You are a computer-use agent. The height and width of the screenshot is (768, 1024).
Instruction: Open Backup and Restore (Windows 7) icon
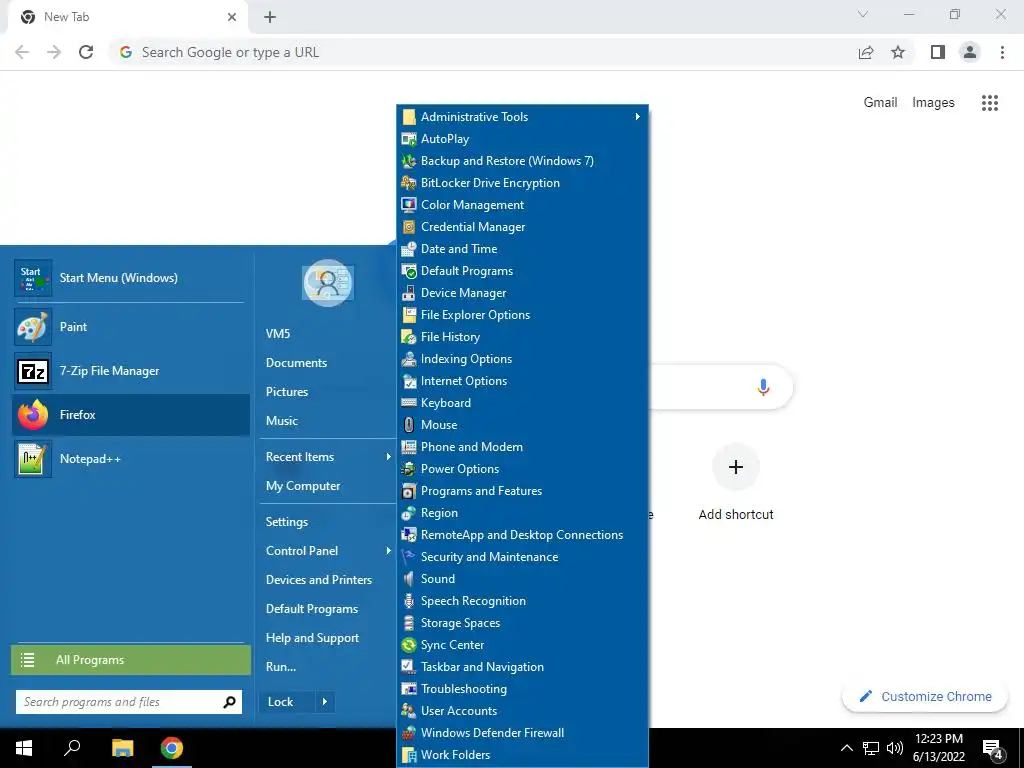point(409,161)
